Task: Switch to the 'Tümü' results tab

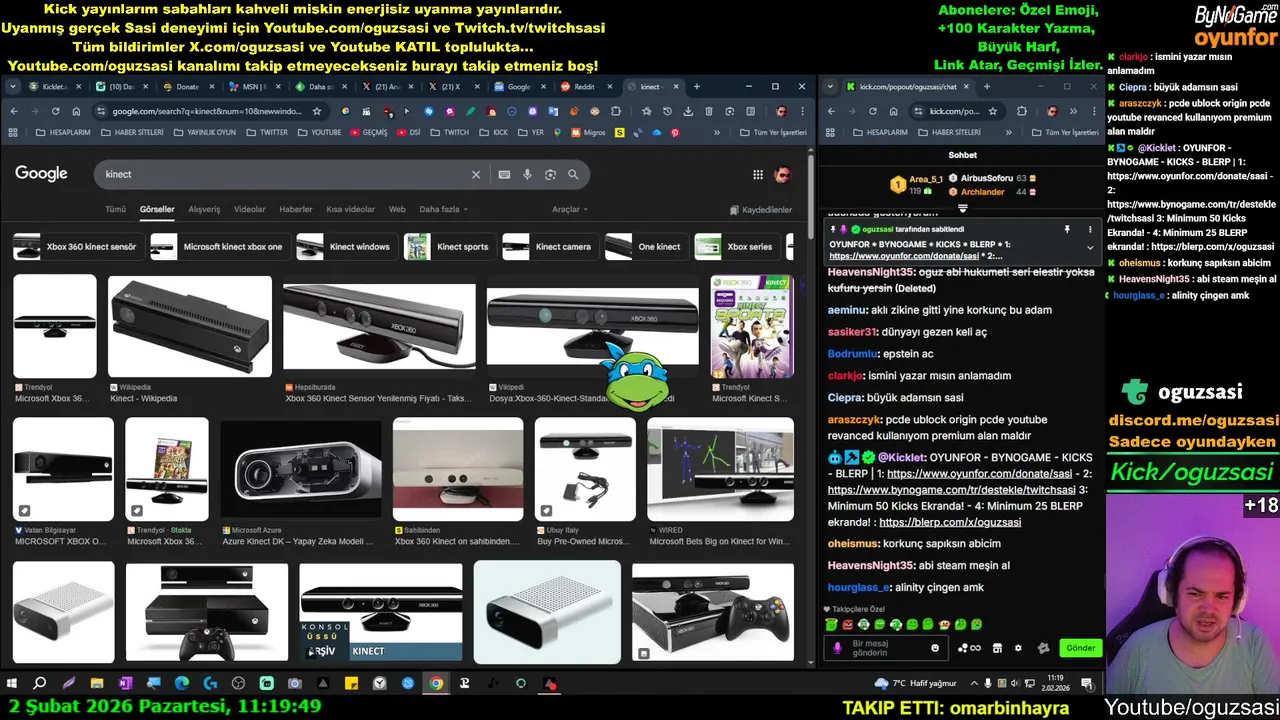Action: 116,209
